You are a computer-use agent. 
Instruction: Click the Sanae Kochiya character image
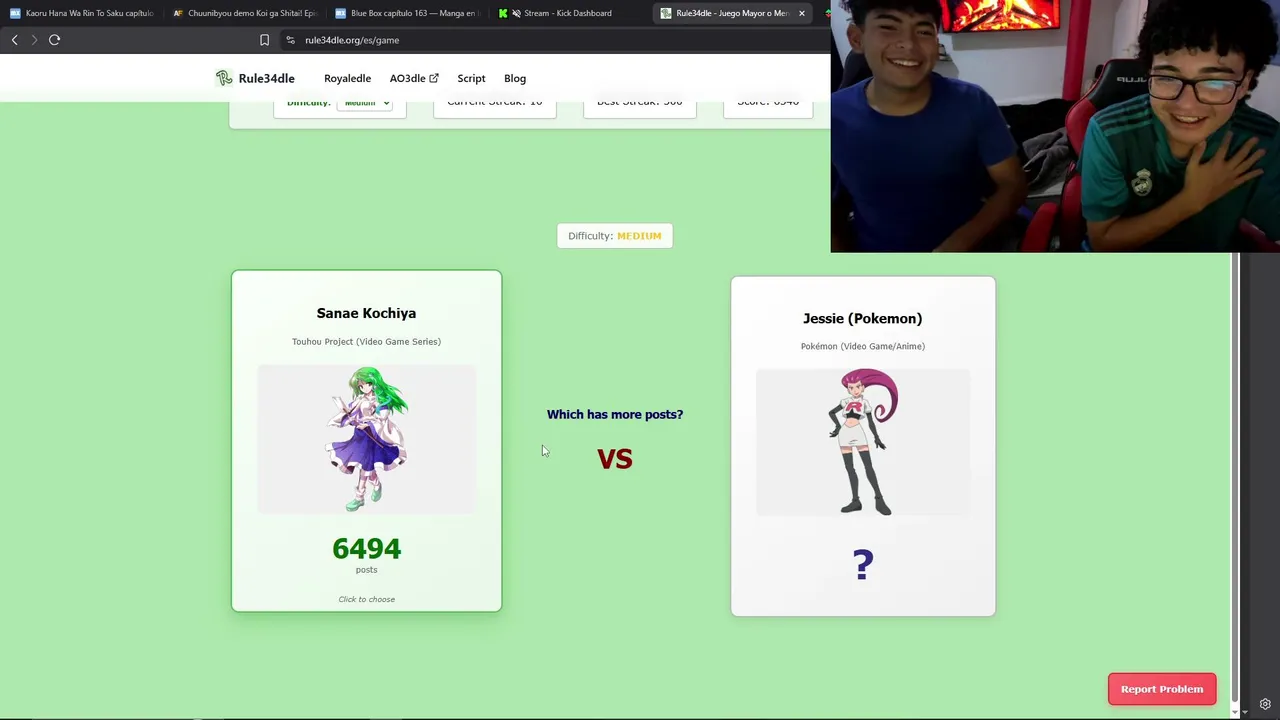[366, 439]
